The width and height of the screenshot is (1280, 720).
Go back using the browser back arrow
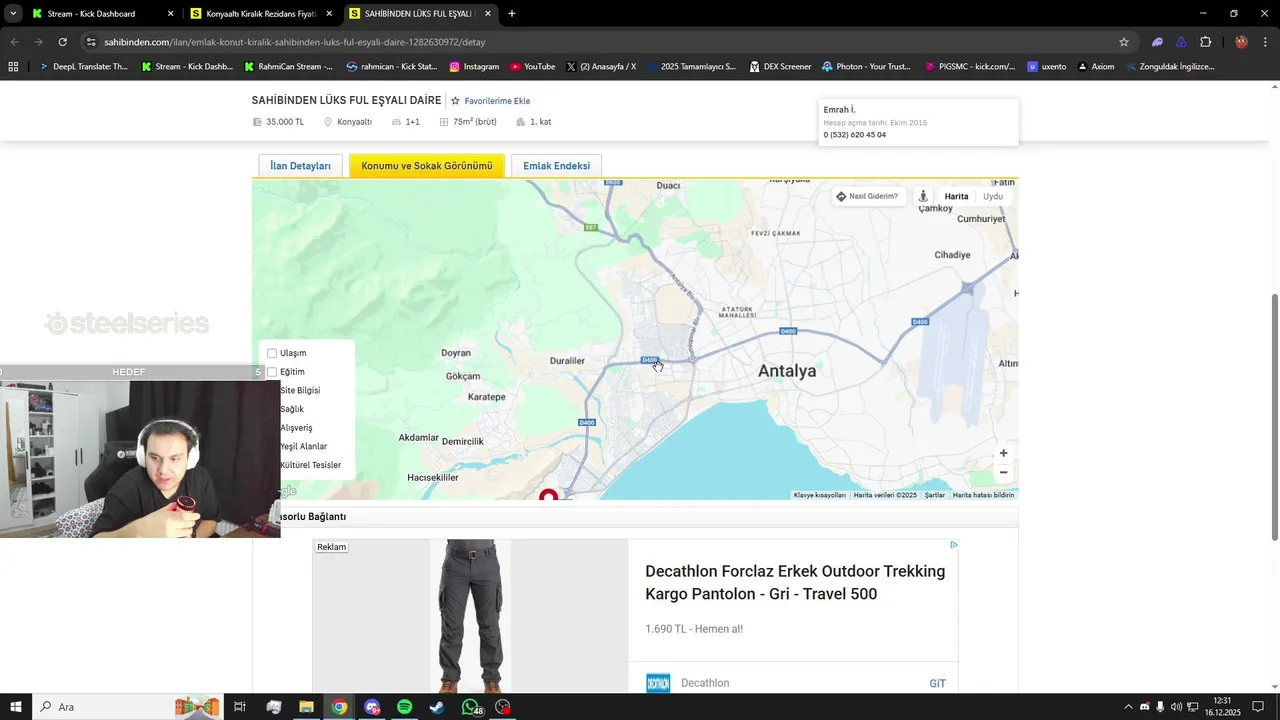14,42
